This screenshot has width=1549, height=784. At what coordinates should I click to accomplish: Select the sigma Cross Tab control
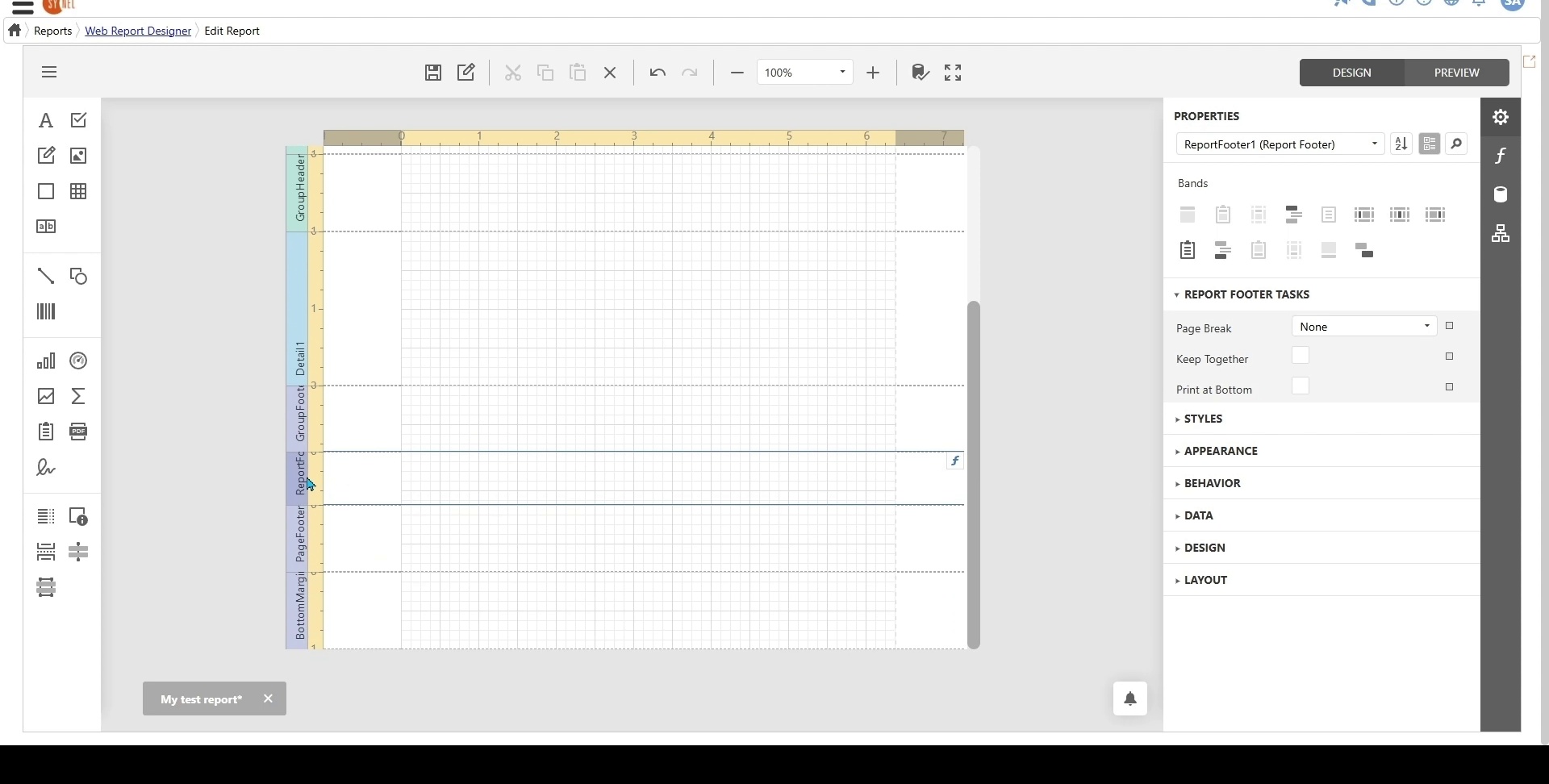[79, 397]
